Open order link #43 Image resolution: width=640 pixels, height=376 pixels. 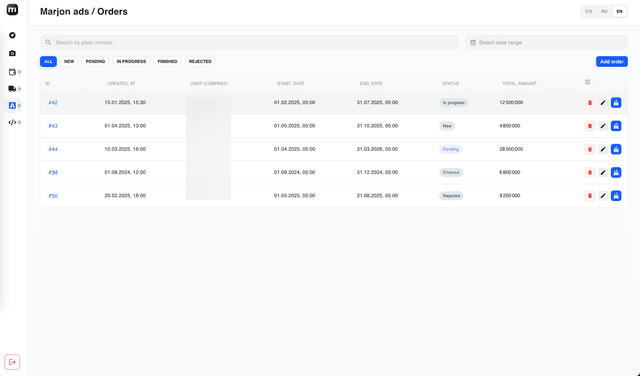coord(53,126)
